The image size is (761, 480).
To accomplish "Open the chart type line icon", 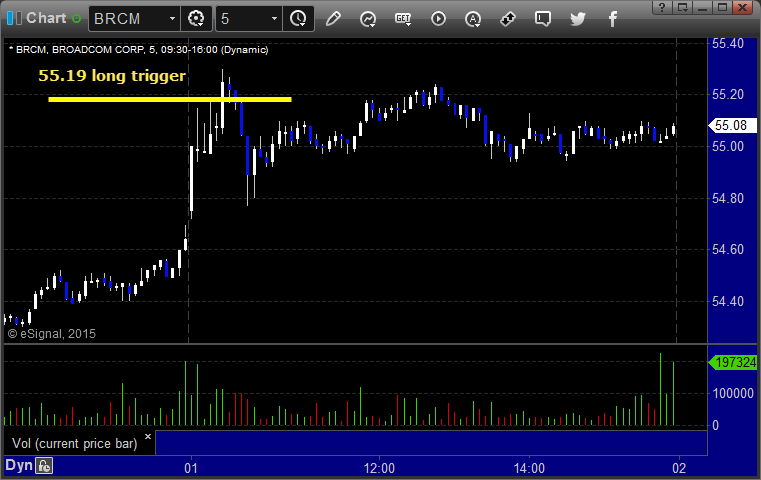I will pos(368,19).
